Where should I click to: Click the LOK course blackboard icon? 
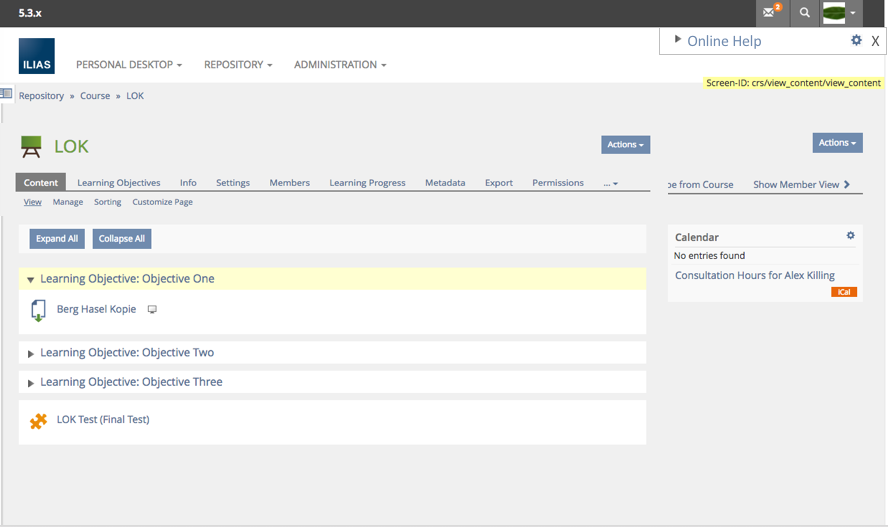point(32,147)
